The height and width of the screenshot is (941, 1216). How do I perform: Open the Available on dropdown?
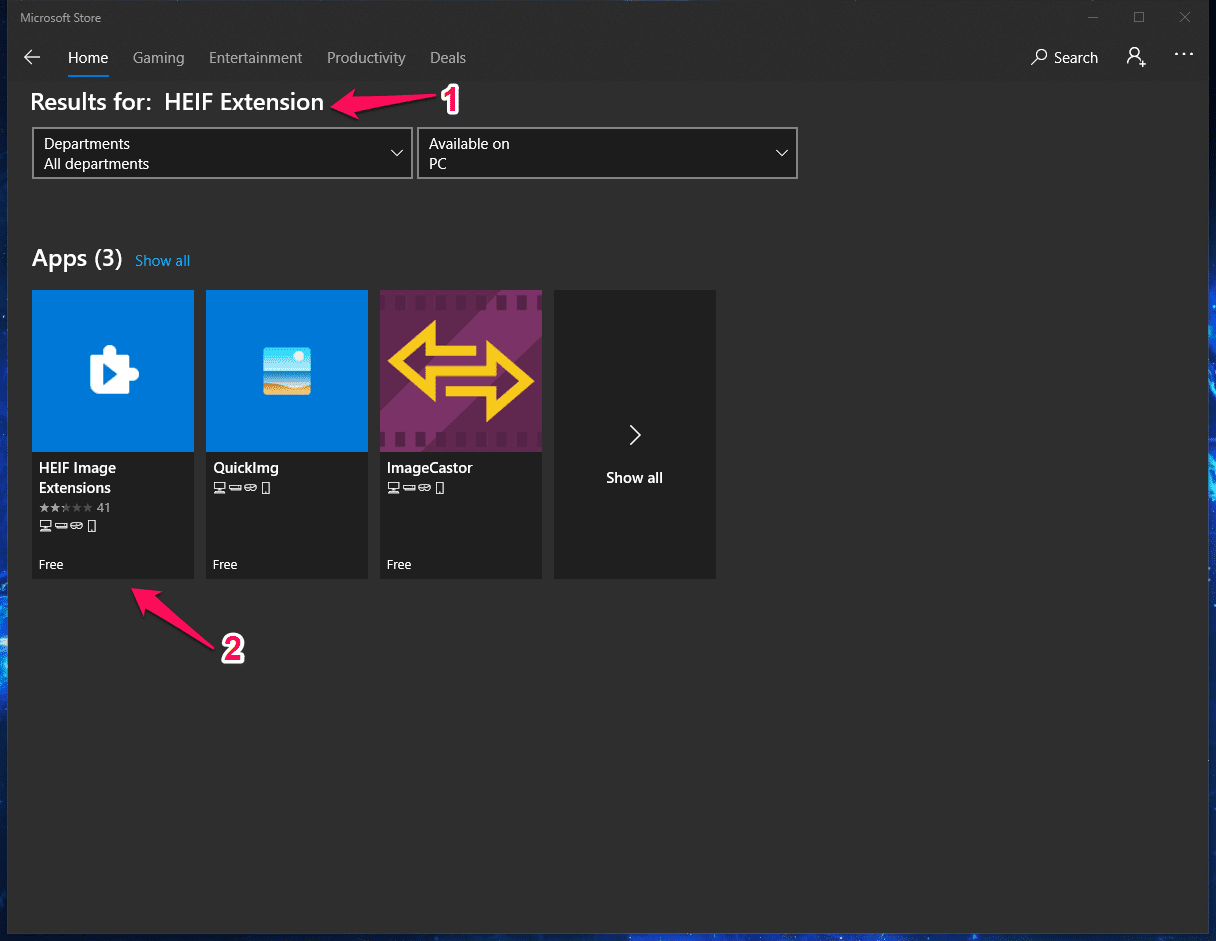[x=607, y=153]
